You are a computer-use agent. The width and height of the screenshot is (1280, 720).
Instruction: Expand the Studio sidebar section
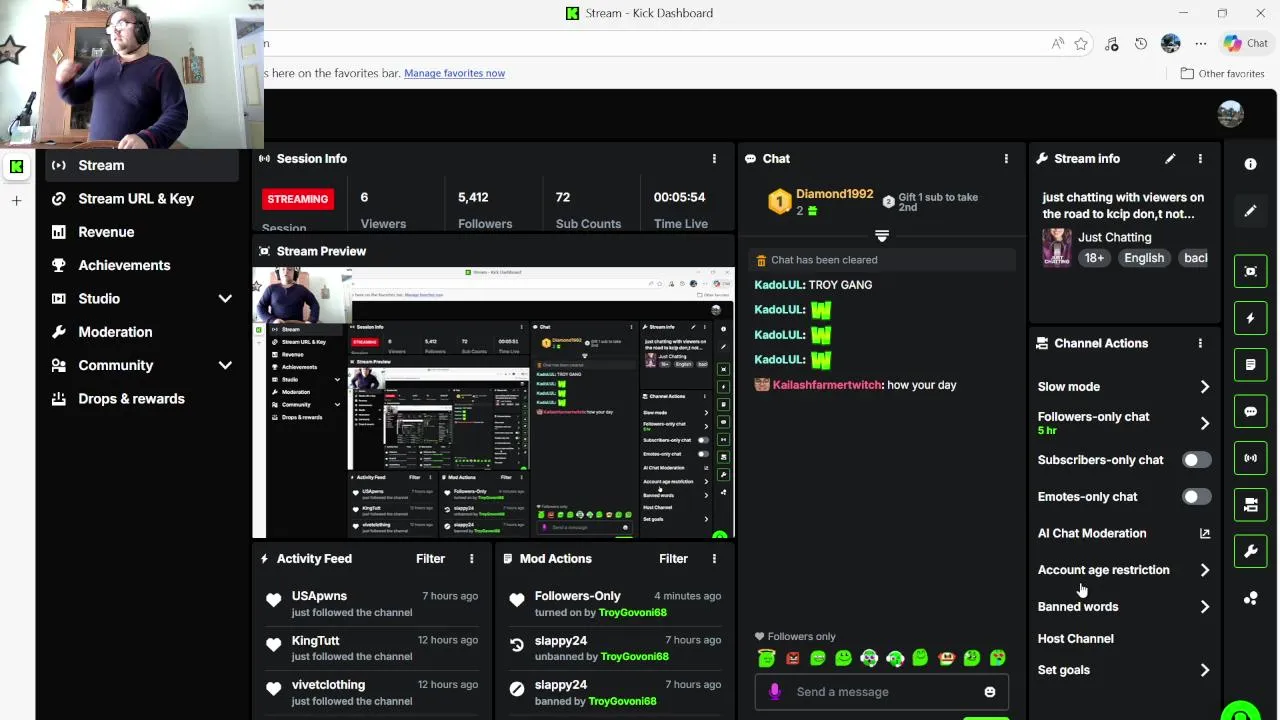click(x=225, y=299)
